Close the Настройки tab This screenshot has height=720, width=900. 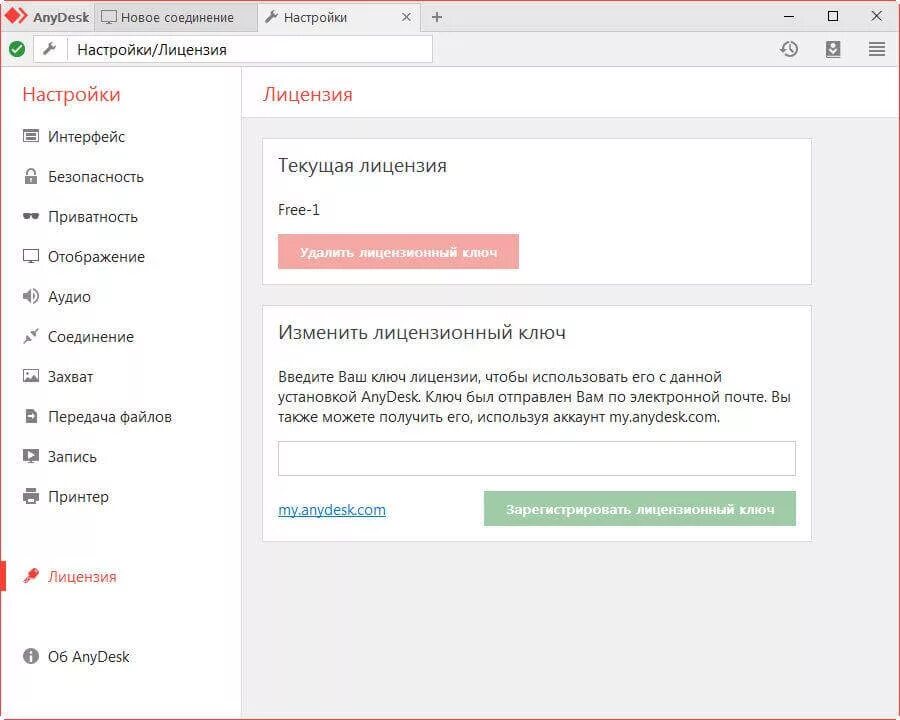click(x=406, y=17)
